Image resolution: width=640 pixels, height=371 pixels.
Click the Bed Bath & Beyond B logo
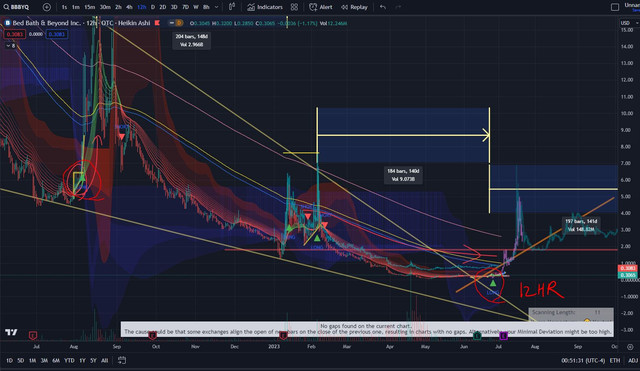(x=7, y=23)
